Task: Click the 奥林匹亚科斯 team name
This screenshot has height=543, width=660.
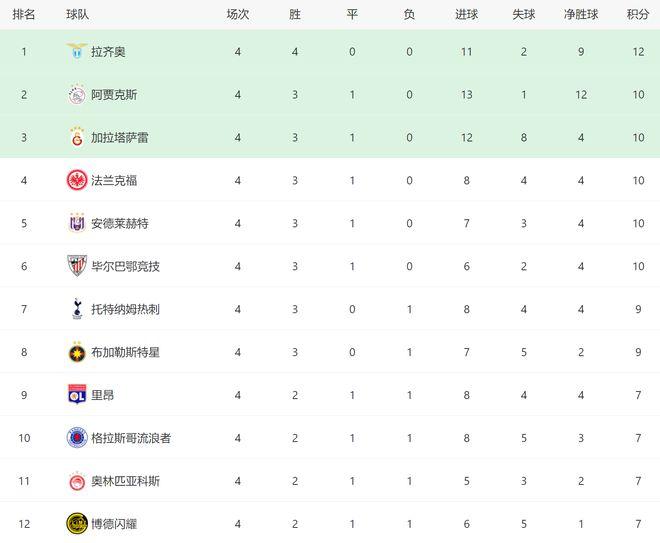Action: click(x=125, y=481)
